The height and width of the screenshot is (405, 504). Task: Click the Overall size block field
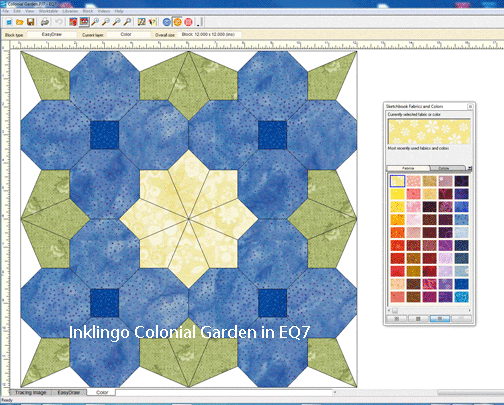210,34
